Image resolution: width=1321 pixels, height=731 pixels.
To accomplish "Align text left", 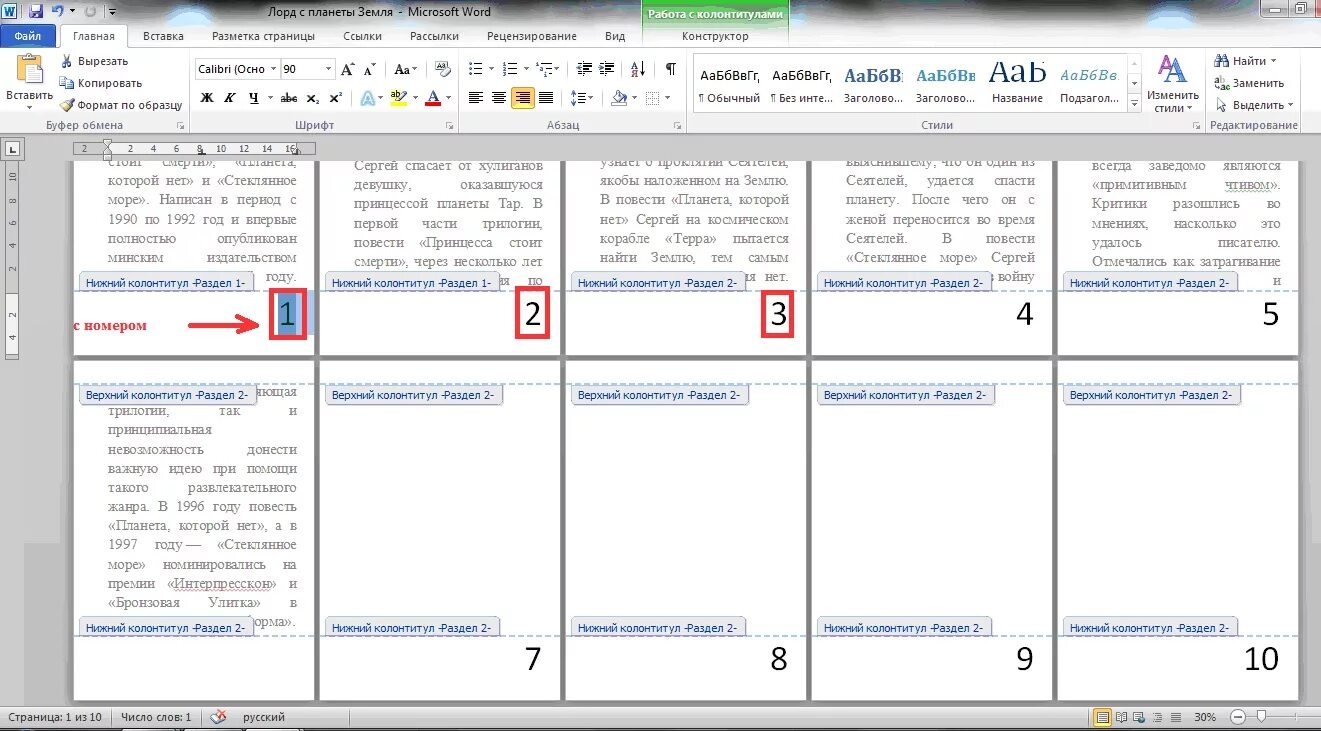I will point(476,98).
